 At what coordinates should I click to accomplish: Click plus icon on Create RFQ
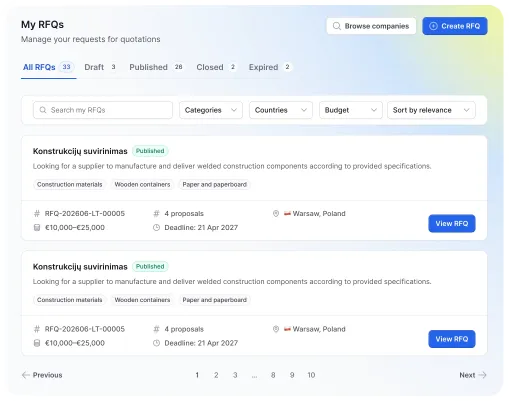(433, 26)
